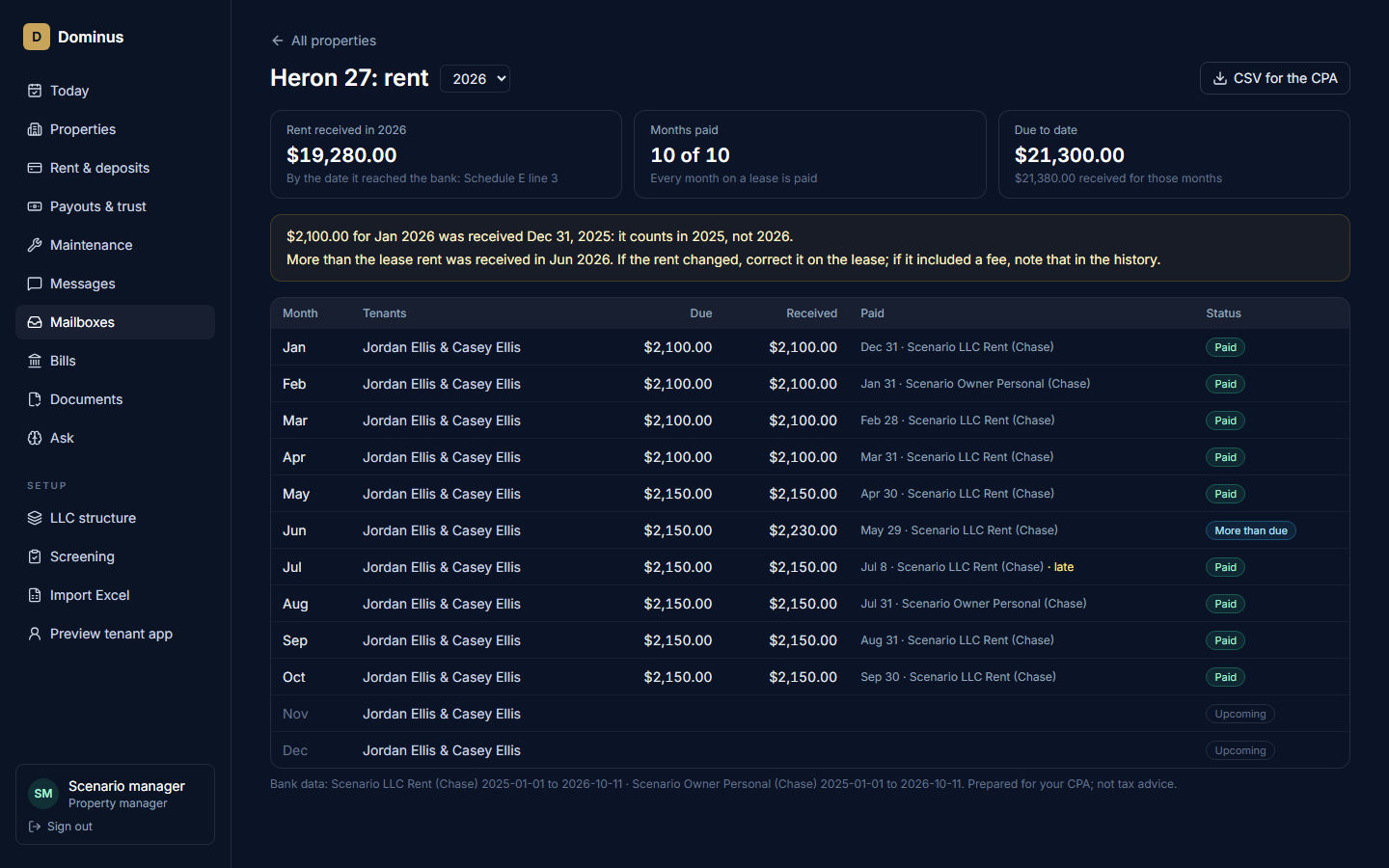
Task: Click the Payouts & trust cash icon
Action: click(35, 206)
